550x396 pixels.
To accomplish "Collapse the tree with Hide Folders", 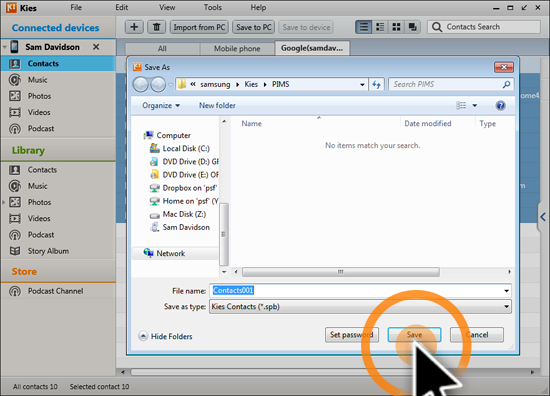I will [165, 336].
